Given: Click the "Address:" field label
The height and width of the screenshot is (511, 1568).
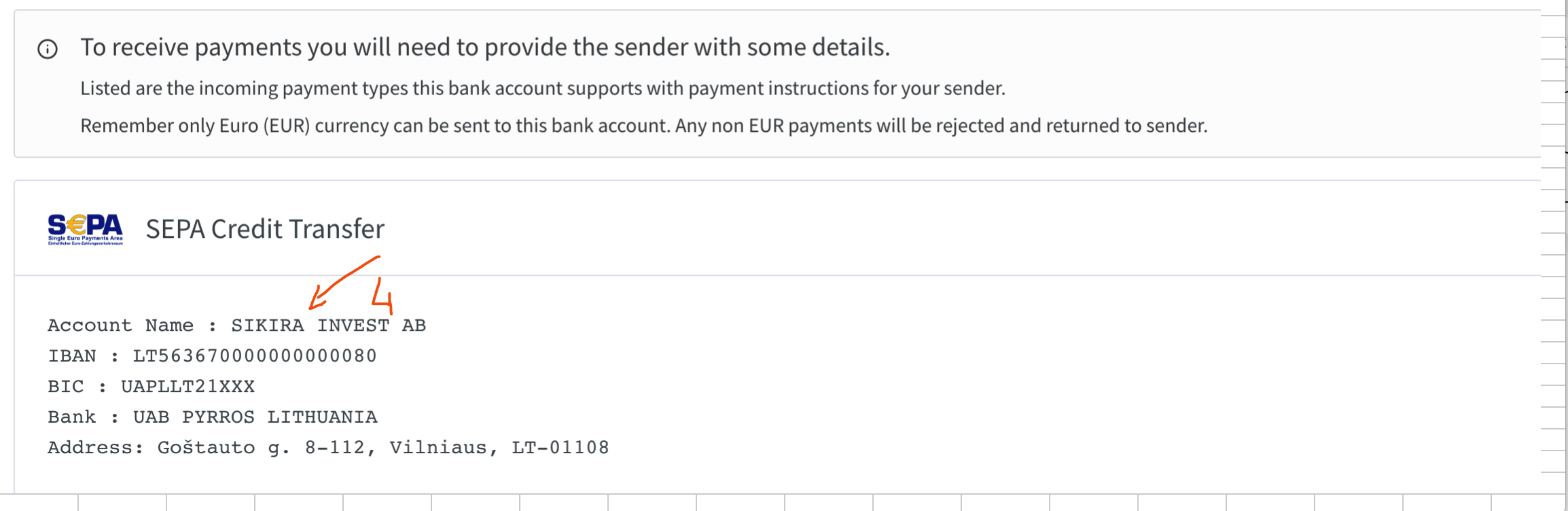Looking at the screenshot, I should pyautogui.click(x=95, y=448).
